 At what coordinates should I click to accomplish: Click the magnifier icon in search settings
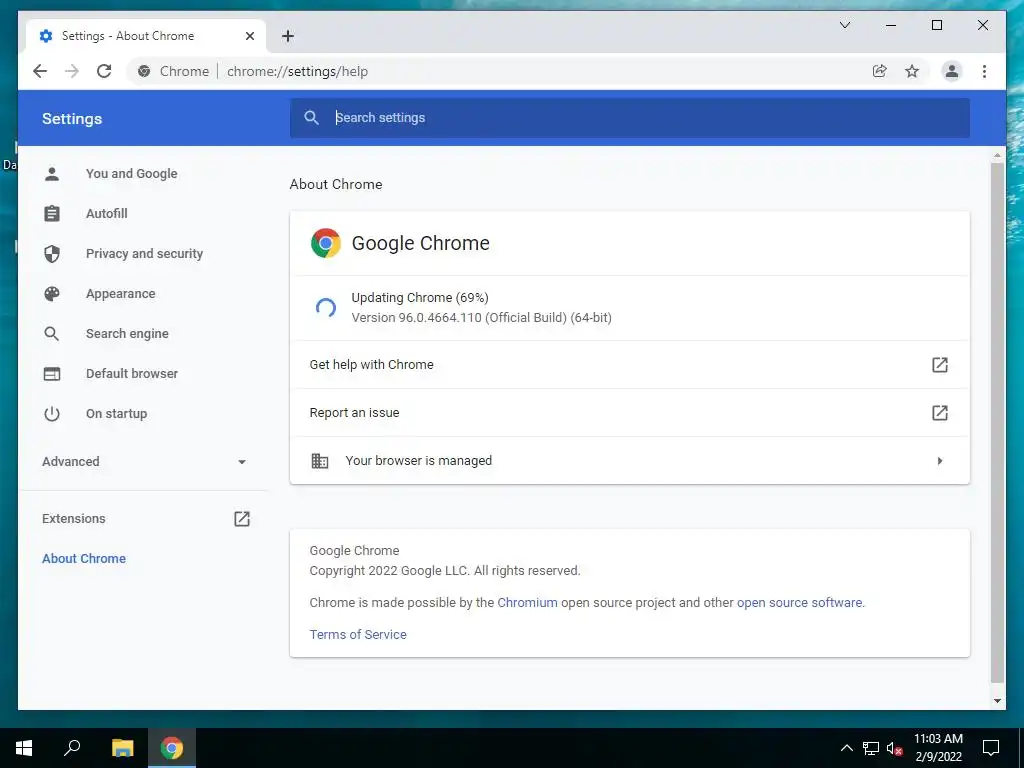312,118
